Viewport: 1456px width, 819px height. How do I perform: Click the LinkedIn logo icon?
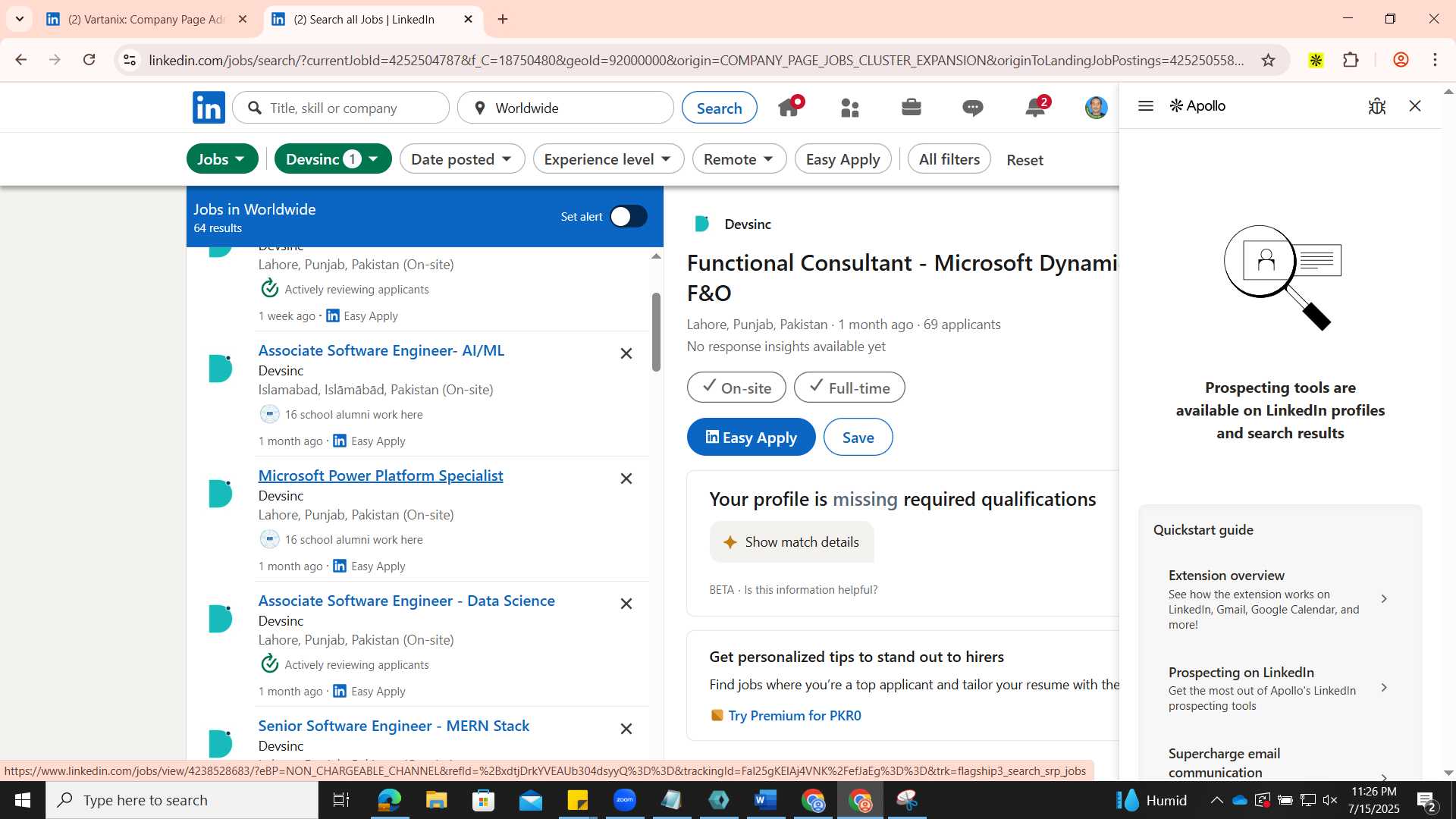(x=209, y=108)
